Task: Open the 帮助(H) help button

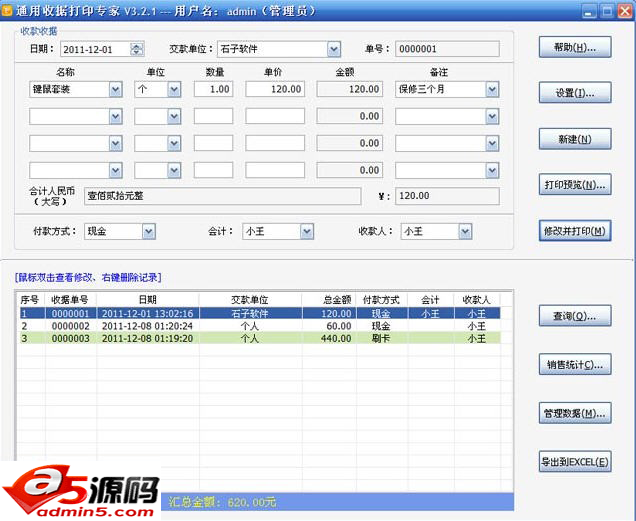Action: [575, 47]
